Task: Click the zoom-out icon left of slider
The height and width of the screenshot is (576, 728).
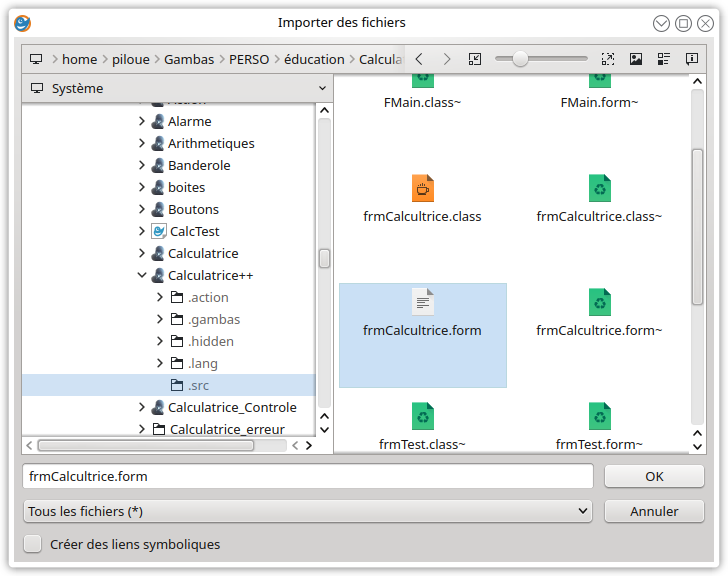Action: [x=474, y=59]
